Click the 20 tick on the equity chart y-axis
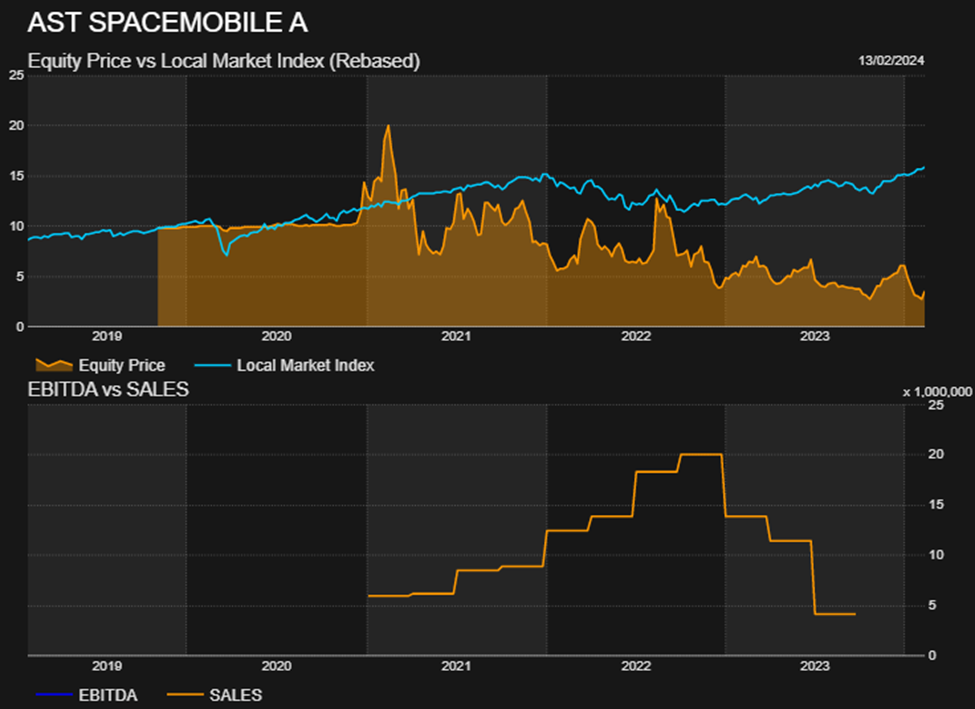Viewport: 975px width, 709px height. tap(17, 126)
